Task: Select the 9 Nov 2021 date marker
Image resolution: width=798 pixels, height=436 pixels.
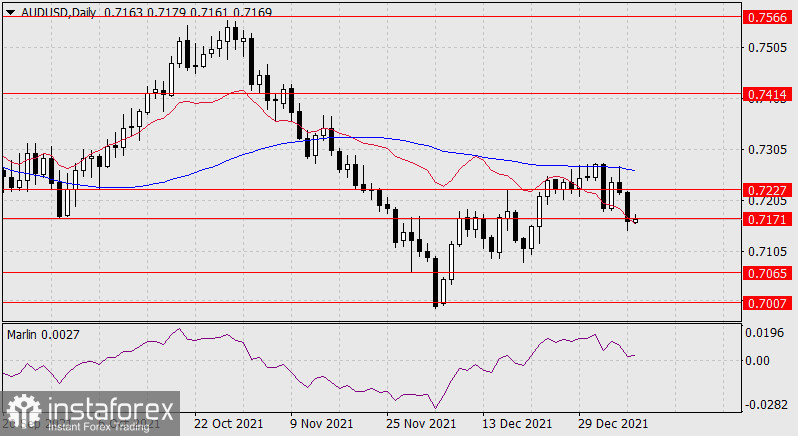Action: point(323,424)
